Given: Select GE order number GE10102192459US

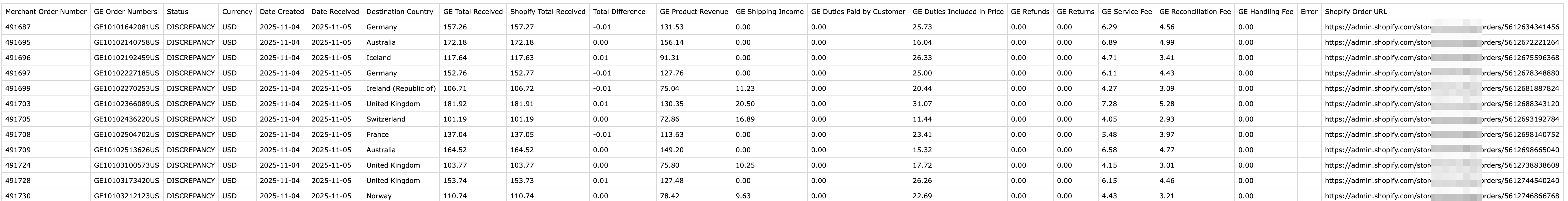Looking at the screenshot, I should tap(127, 58).
